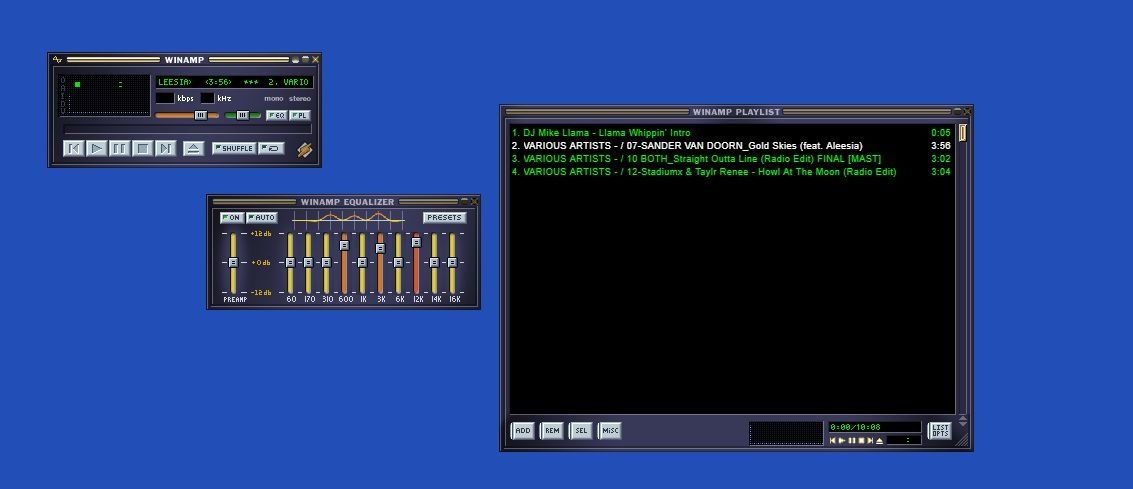Click the PREAMP slider handle
Image resolution: width=1133 pixels, height=489 pixels.
(233, 263)
